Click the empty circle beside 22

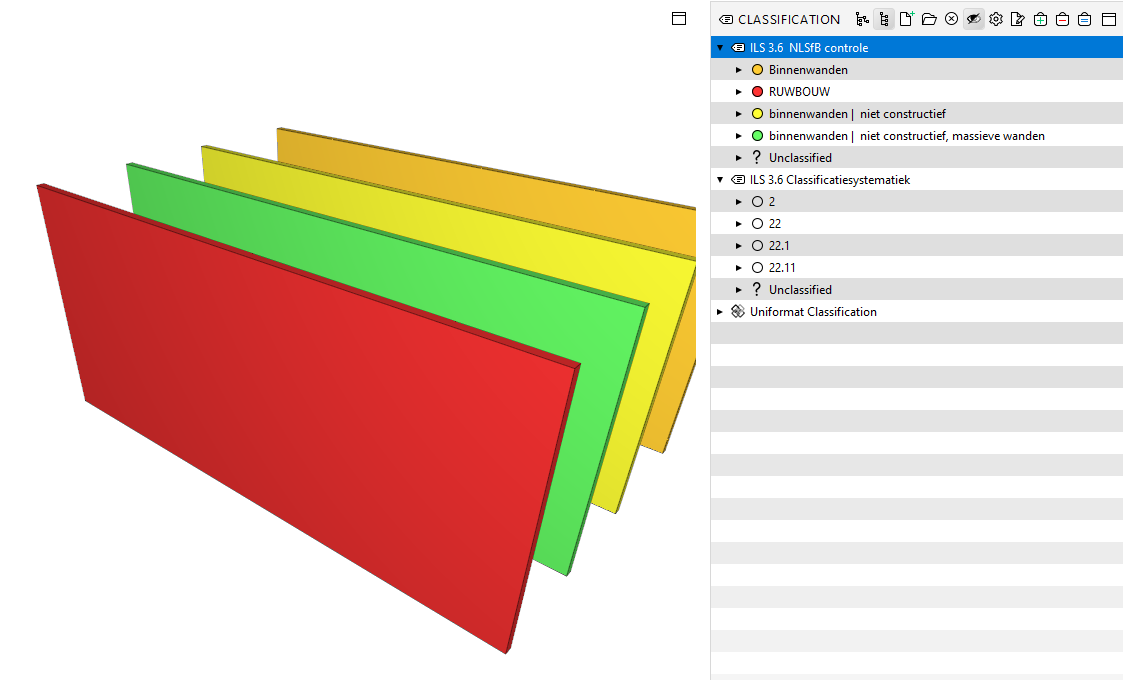(x=757, y=224)
